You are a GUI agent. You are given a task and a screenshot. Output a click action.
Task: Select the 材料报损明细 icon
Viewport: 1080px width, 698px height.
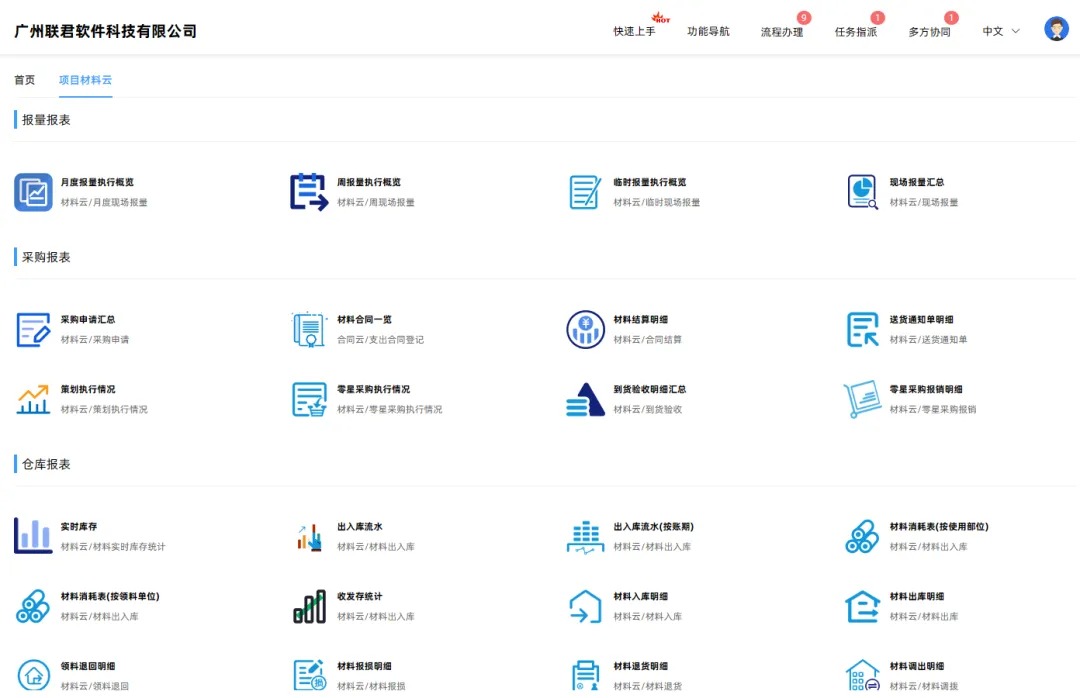click(309, 674)
